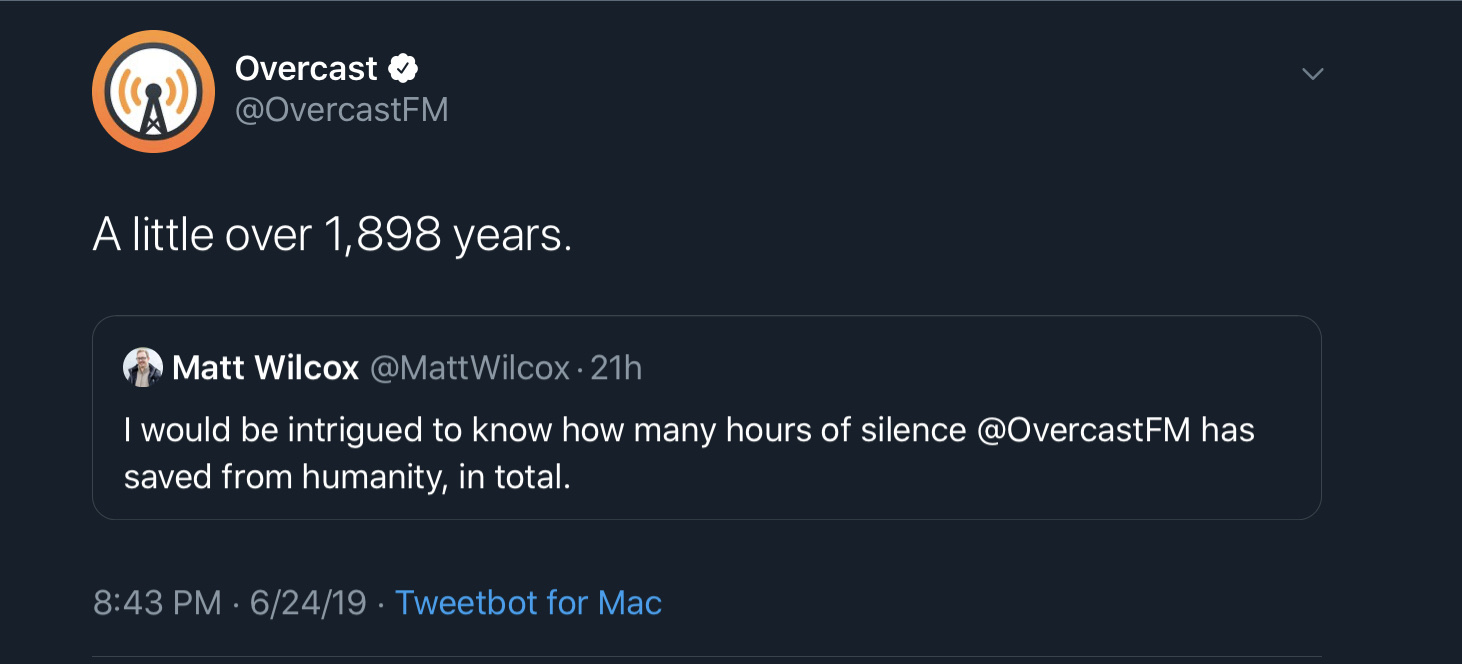Click empty space inside the quoted tweet card
Image resolution: width=1462 pixels, height=664 pixels.
click(x=950, y=478)
